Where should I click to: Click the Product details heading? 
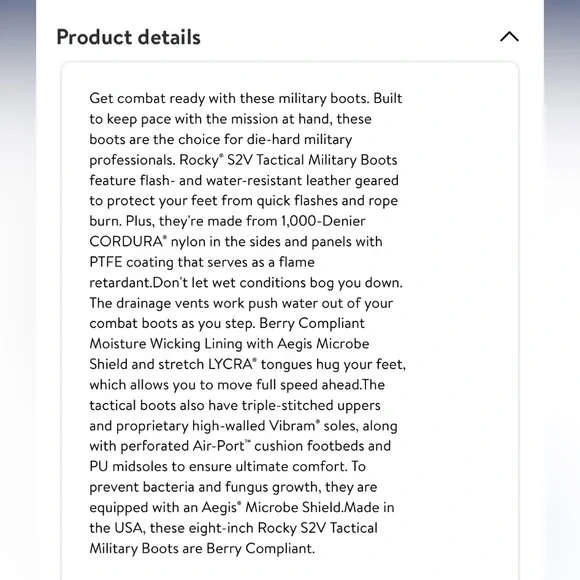[x=128, y=37]
